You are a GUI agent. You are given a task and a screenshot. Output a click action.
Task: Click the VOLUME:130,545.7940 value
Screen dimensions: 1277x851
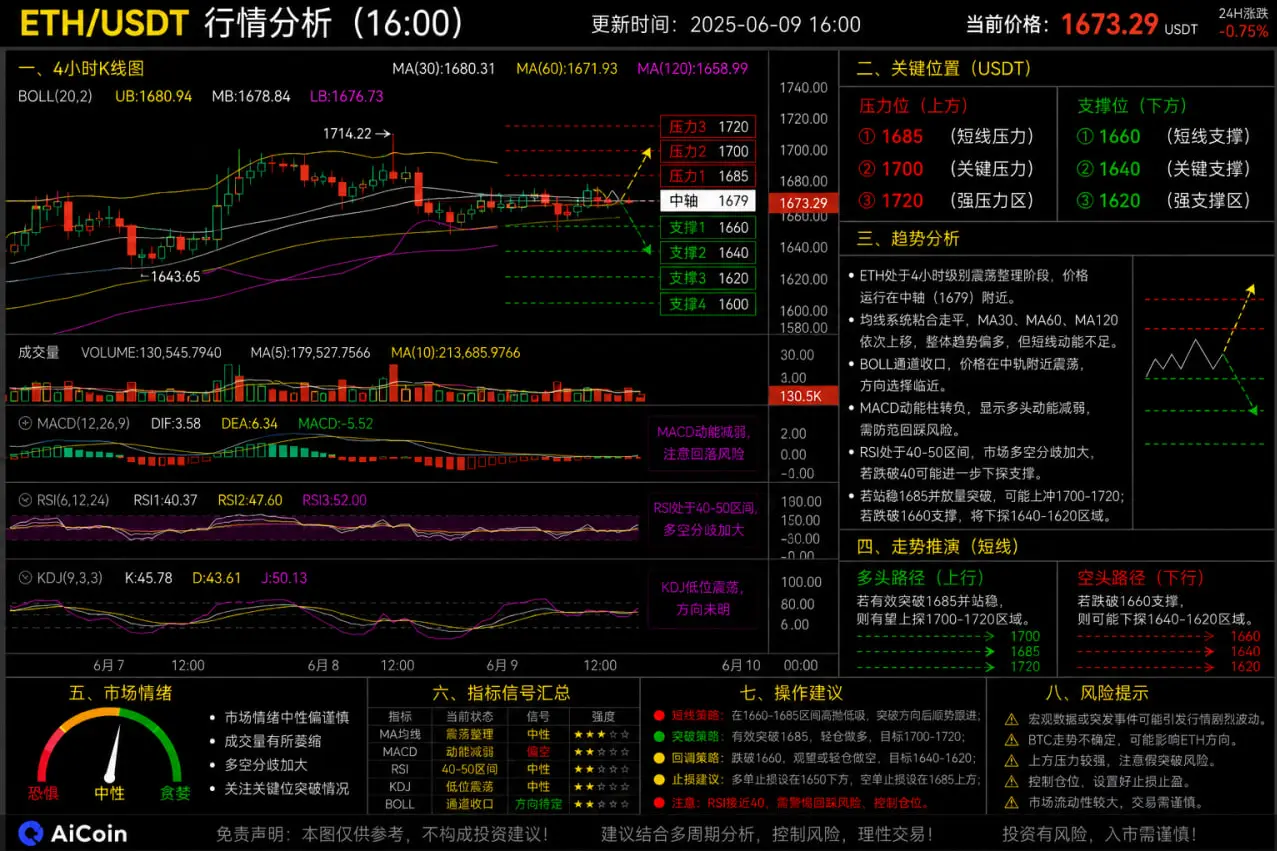[x=151, y=353]
